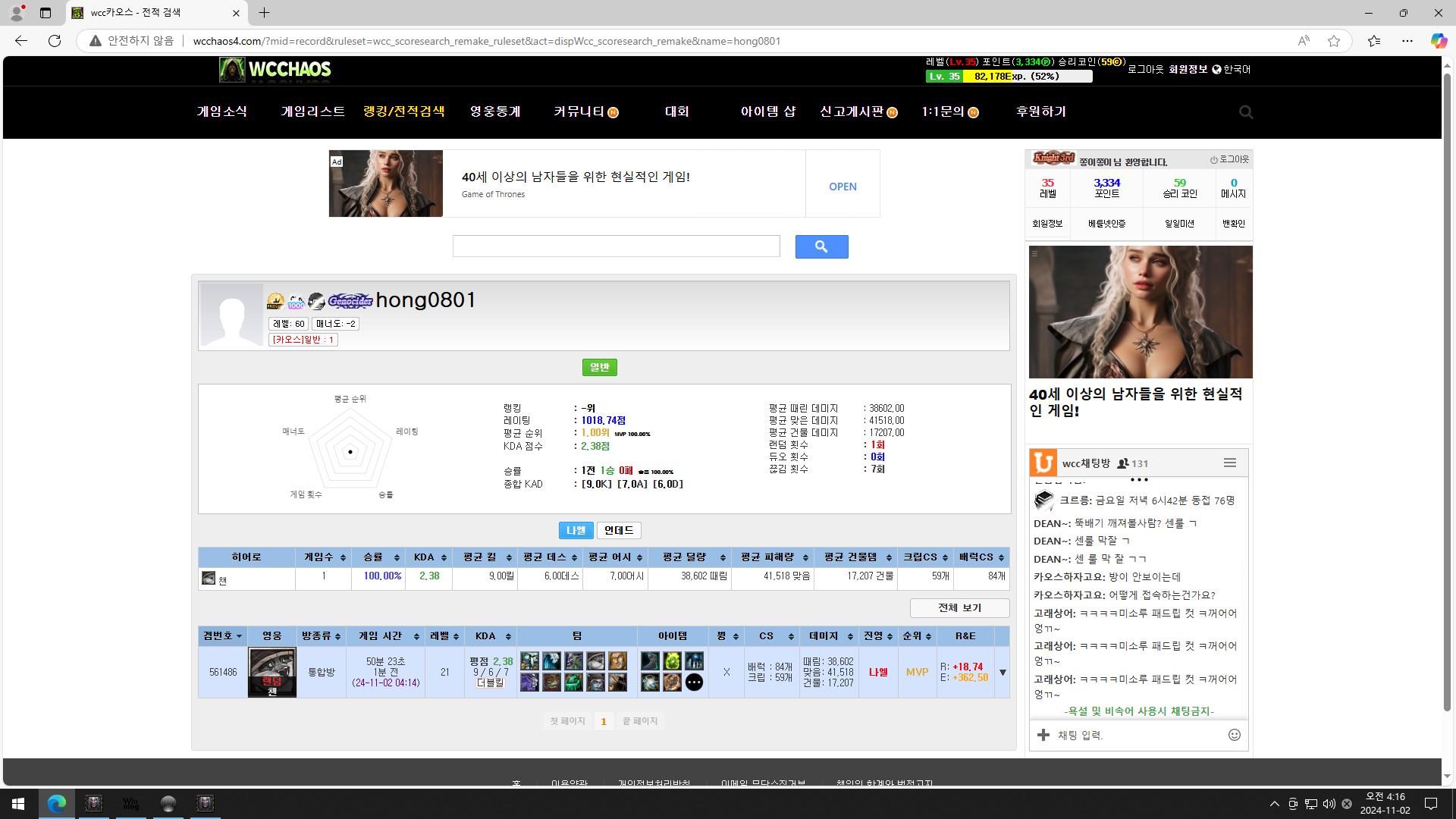
Task: Click the helmet badge beside hong0801
Action: pyautogui.click(x=316, y=302)
